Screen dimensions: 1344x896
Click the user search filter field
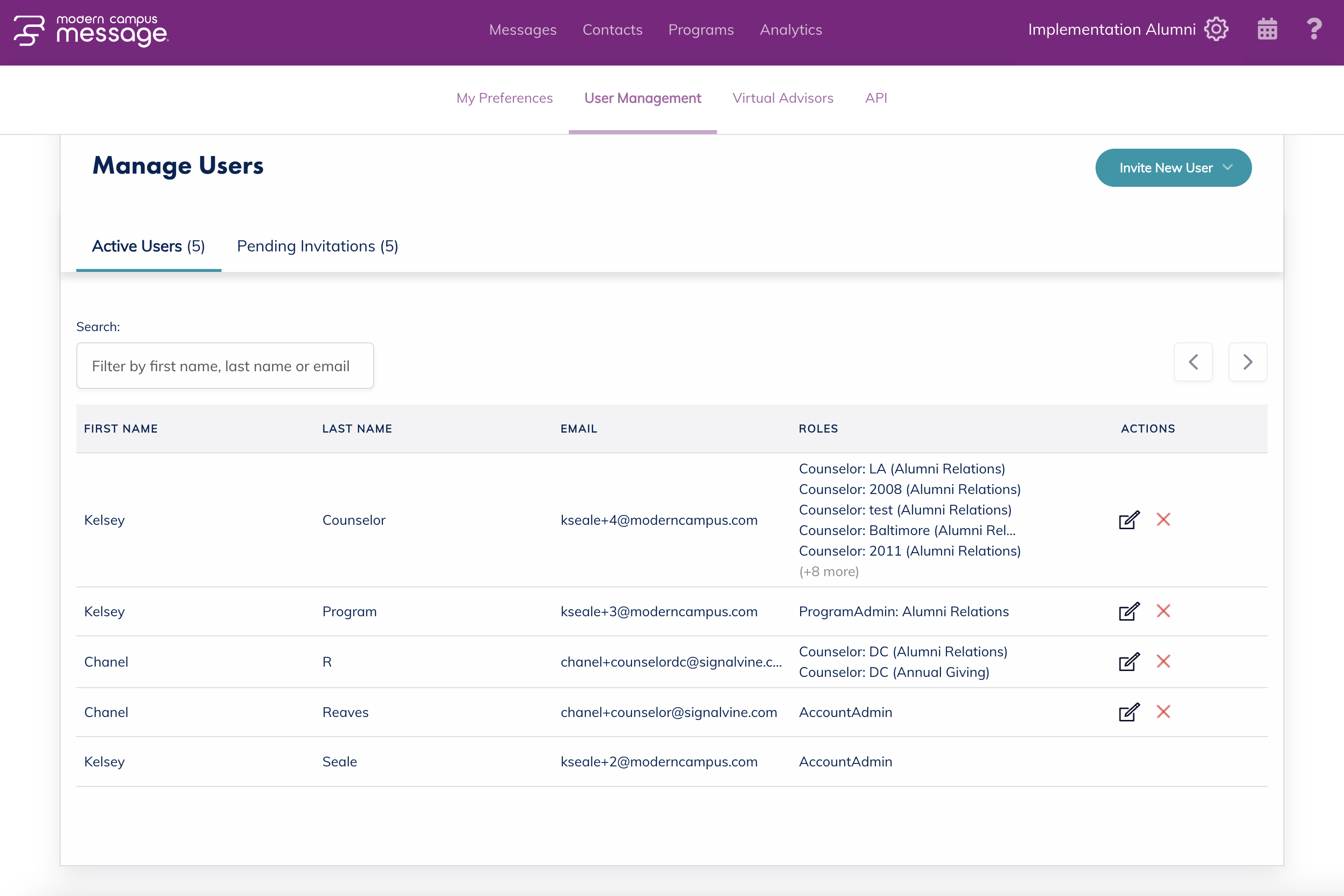pos(224,366)
